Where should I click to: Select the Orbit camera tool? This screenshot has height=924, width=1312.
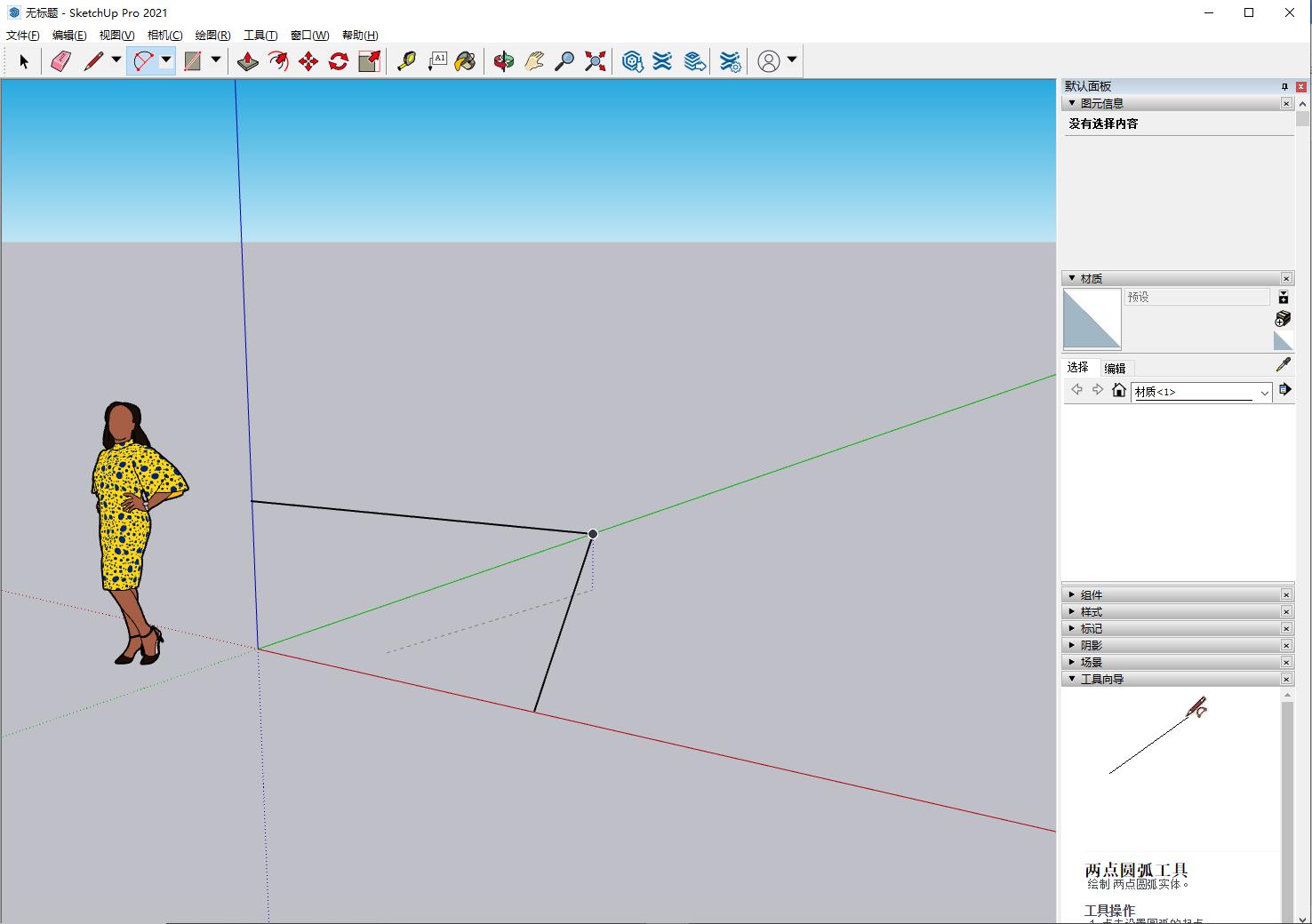(x=504, y=61)
